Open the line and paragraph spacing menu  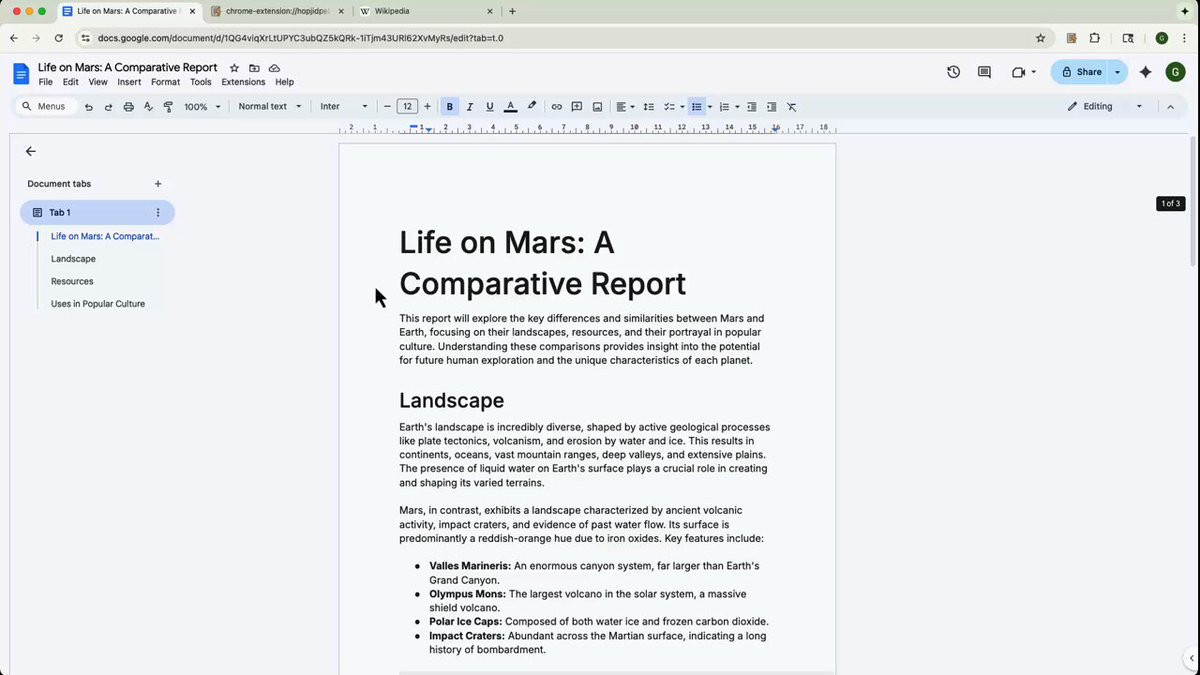point(648,107)
